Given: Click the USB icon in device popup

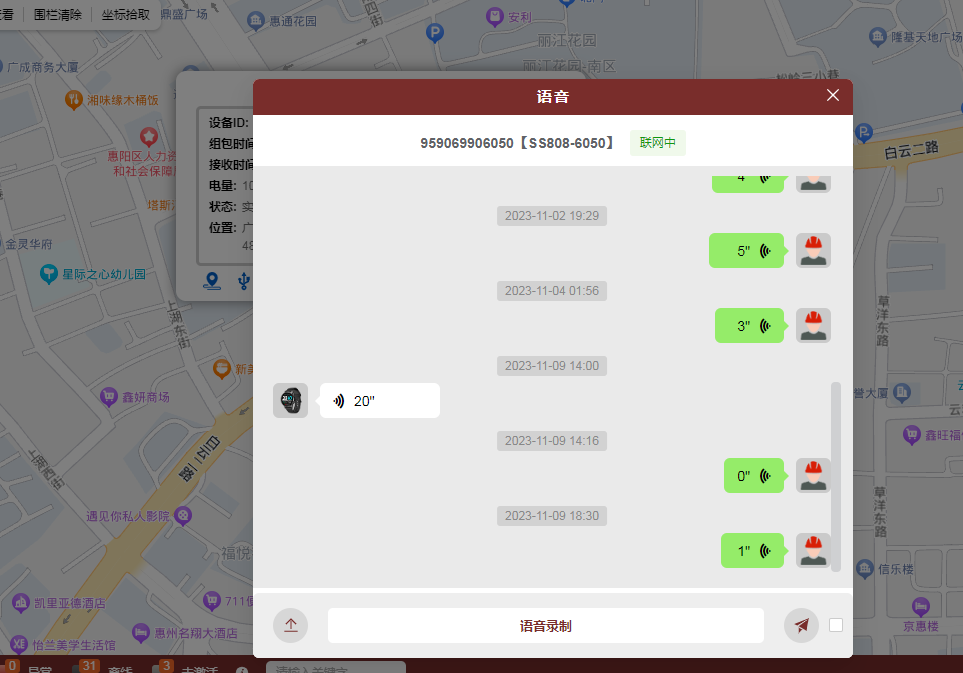Looking at the screenshot, I should point(243,281).
